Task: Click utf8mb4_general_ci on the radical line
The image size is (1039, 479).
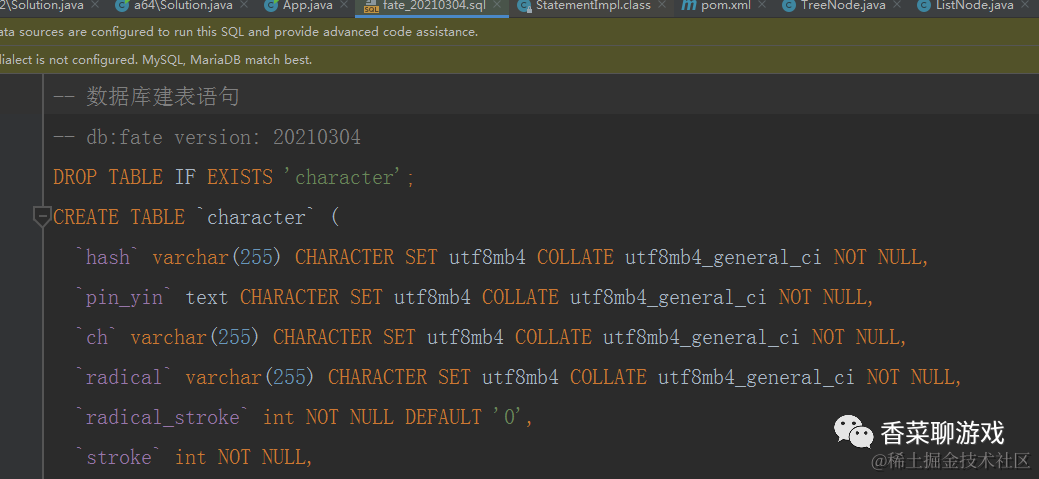Action: click(756, 377)
